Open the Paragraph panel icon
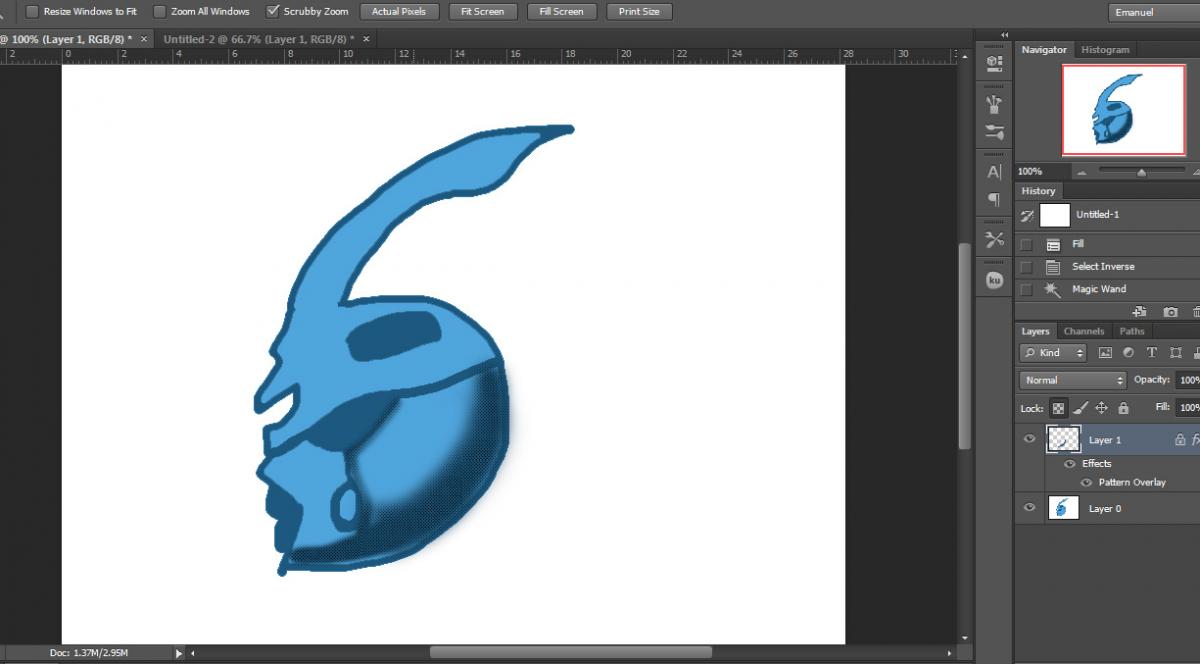Screen dimensions: 1200x664 (x=994, y=200)
